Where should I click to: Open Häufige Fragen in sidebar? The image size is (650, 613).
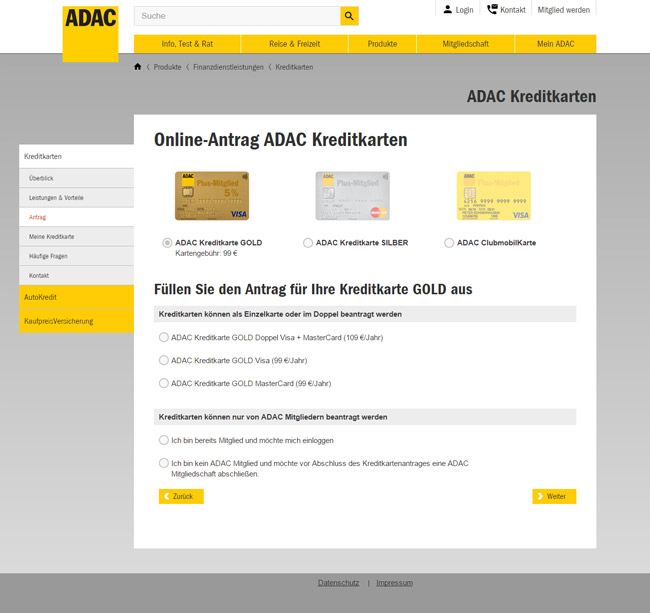pos(76,256)
